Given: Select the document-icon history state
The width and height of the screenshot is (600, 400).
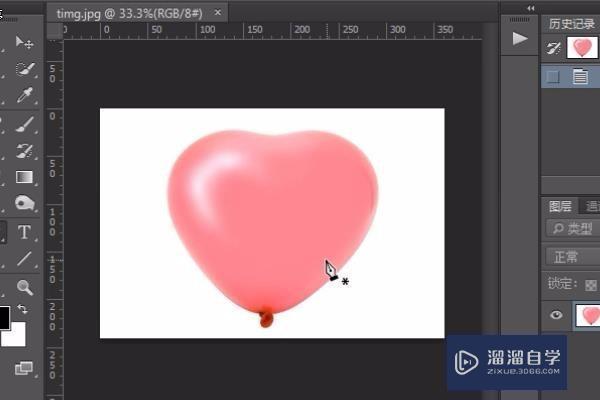Looking at the screenshot, I should click(x=580, y=76).
